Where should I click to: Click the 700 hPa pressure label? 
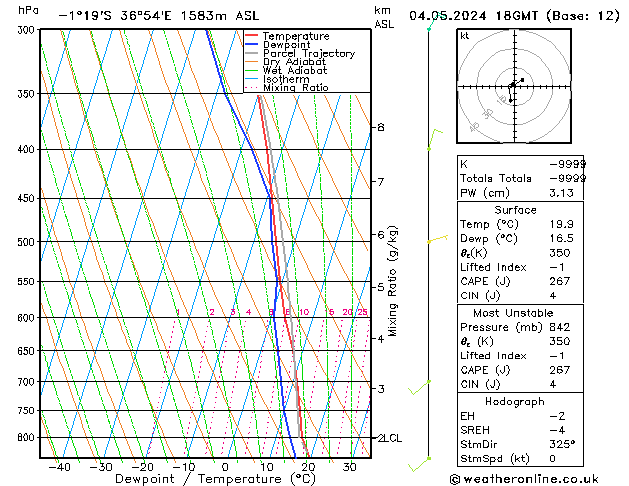click(28, 382)
